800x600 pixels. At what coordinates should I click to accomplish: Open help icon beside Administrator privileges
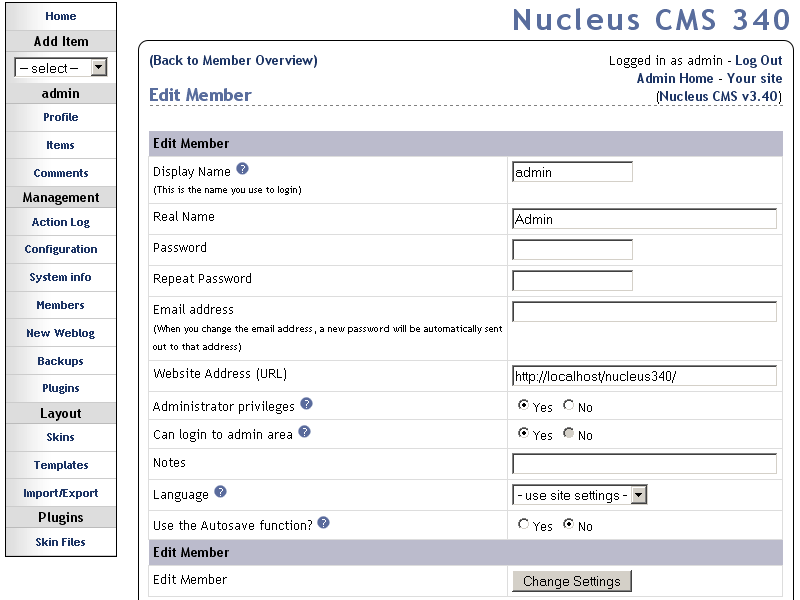(x=307, y=404)
